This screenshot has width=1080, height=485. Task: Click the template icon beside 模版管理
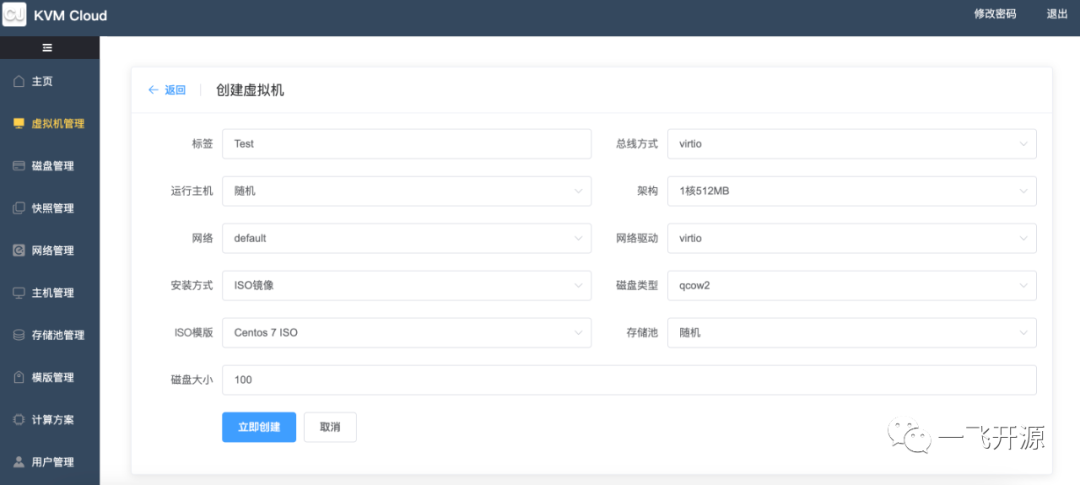coord(19,378)
